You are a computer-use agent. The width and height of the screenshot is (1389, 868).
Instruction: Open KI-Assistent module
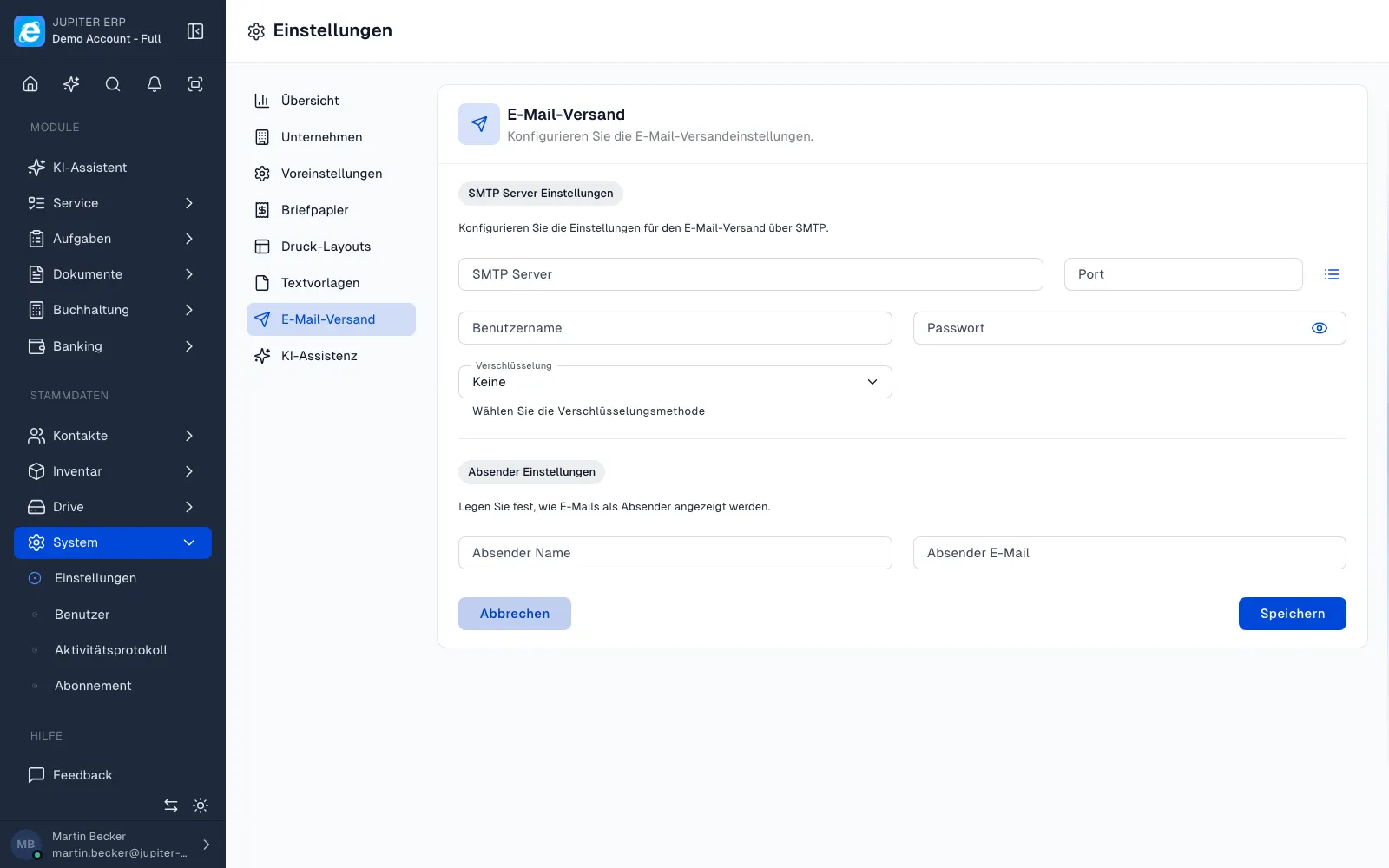(113, 168)
